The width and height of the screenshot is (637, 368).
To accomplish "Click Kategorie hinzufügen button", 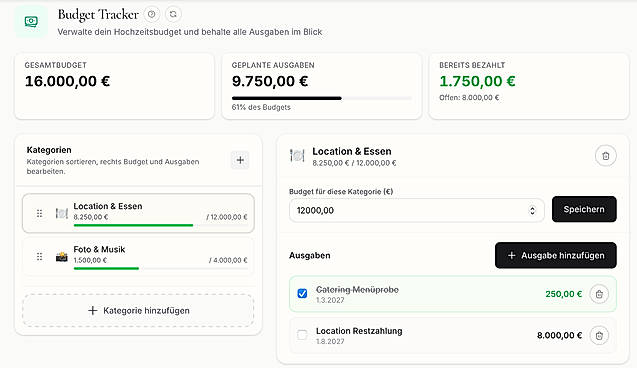I will (x=139, y=311).
